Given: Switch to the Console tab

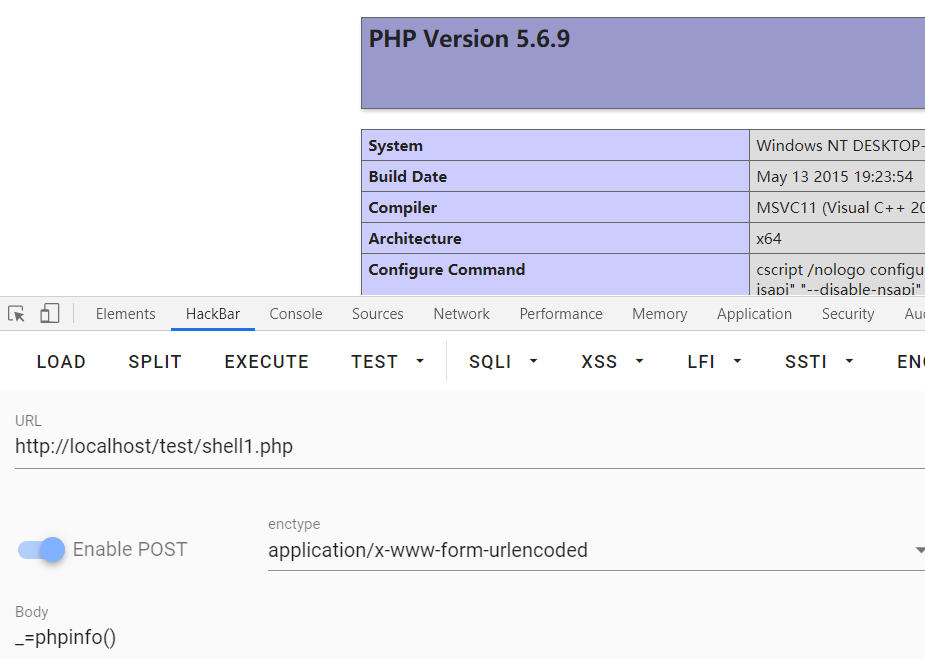Looking at the screenshot, I should click(x=296, y=314).
